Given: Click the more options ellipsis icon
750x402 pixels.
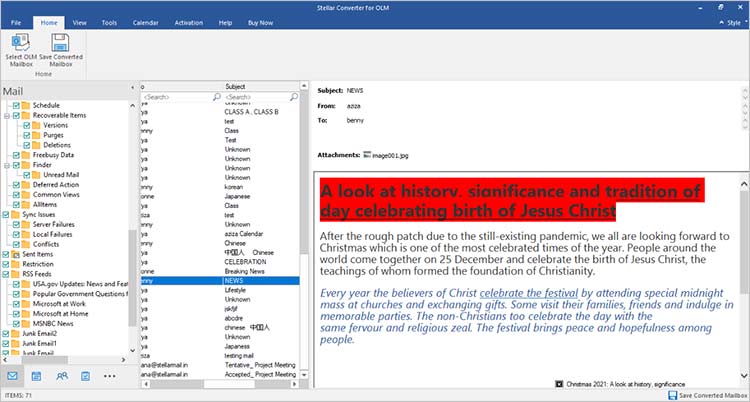Looking at the screenshot, I should [x=110, y=375].
